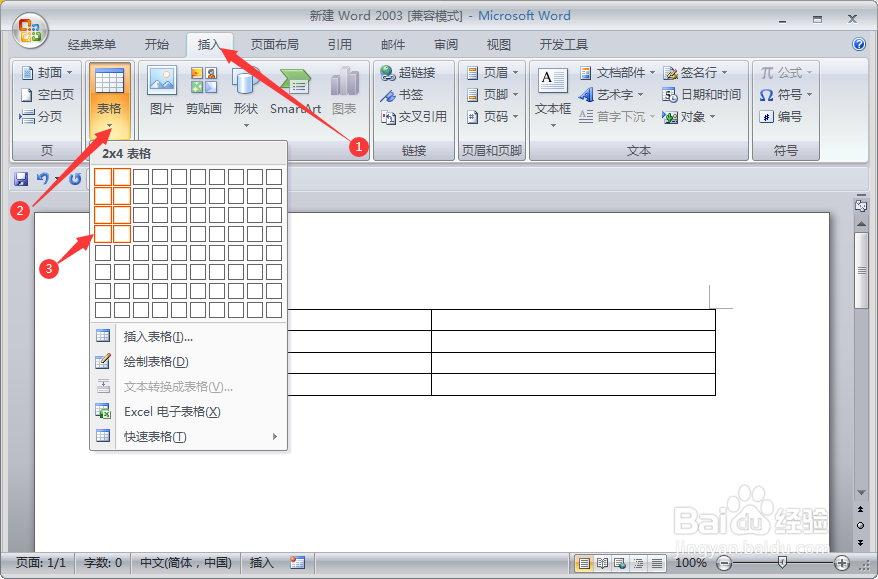
Task: Click the vertical scrollbar up arrow
Action: (861, 223)
